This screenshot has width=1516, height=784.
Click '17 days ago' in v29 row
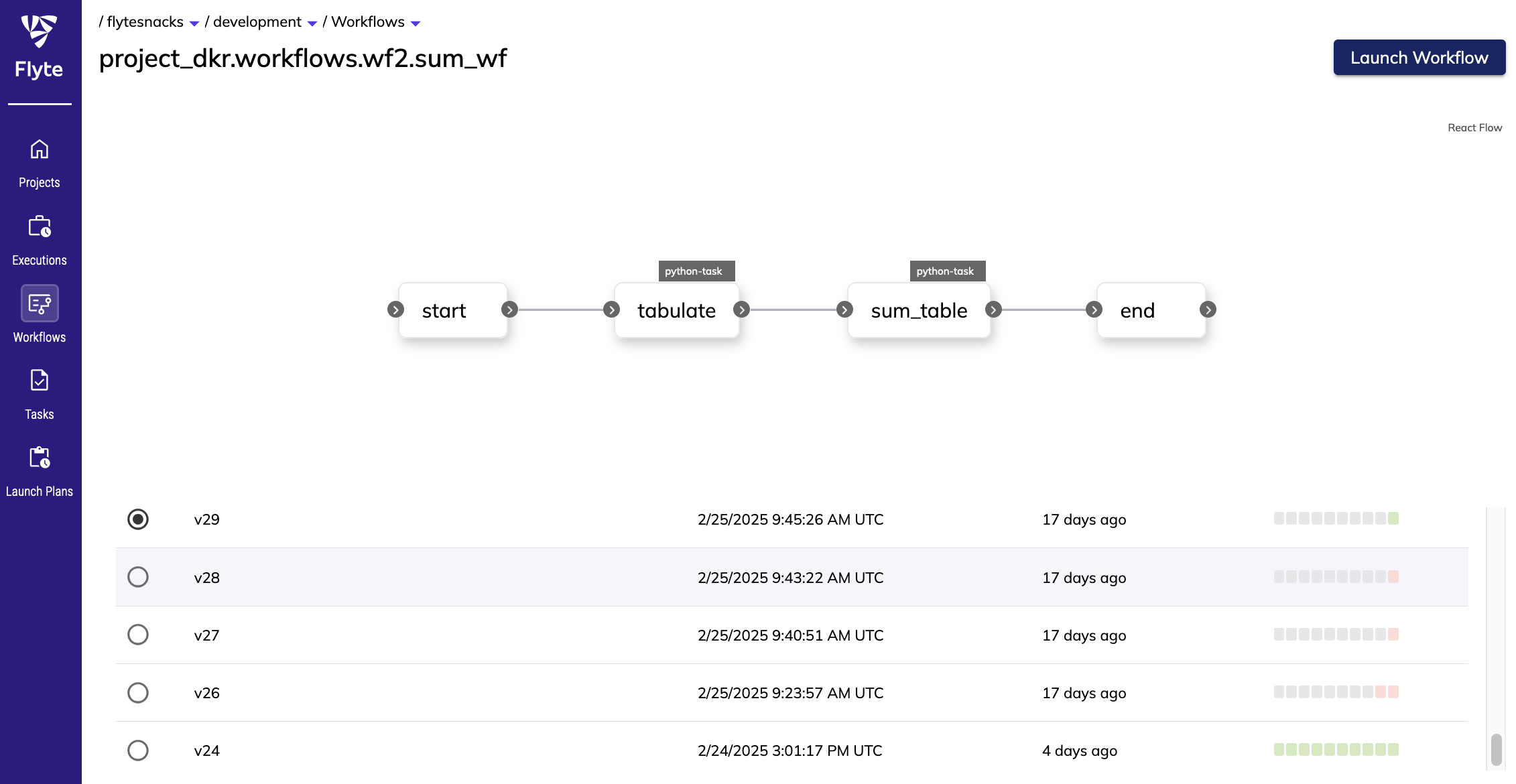point(1084,519)
